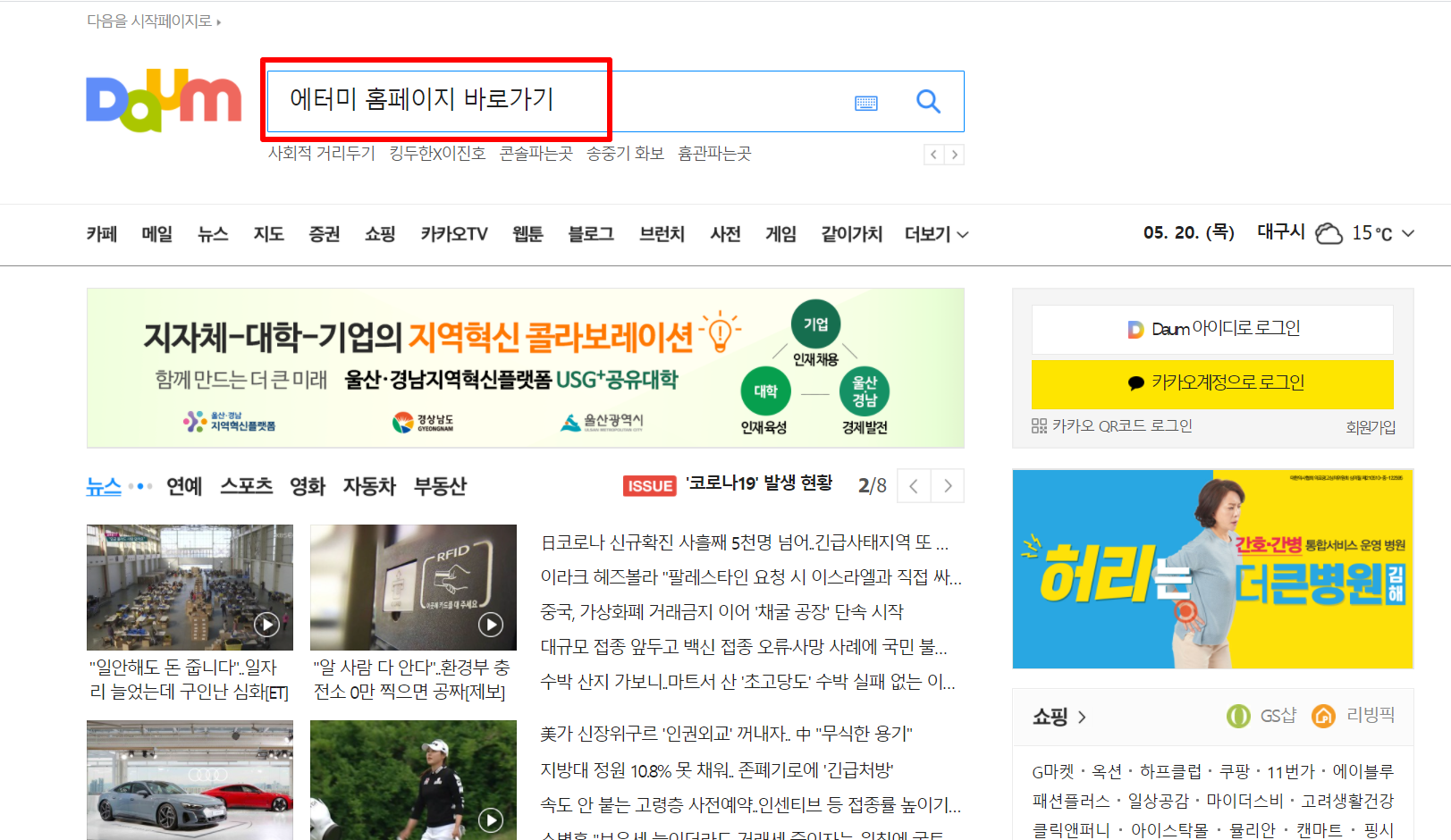Open headline 美가 신장위구르 인권외교
Viewport: 1451px width, 840px height.
[x=726, y=734]
